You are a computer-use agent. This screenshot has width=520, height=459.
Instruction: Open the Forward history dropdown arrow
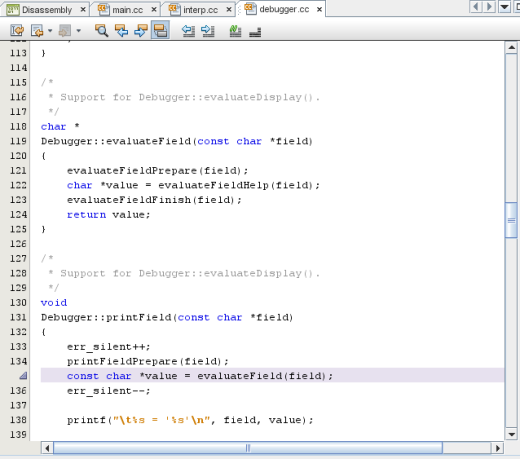pyautogui.click(x=79, y=31)
